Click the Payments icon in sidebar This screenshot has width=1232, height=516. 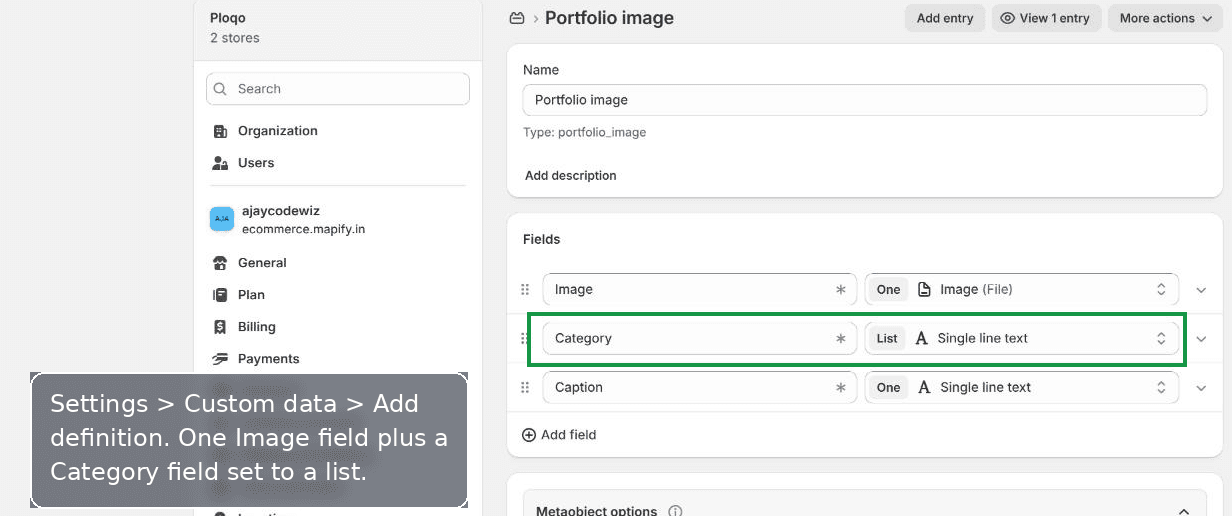coord(221,359)
